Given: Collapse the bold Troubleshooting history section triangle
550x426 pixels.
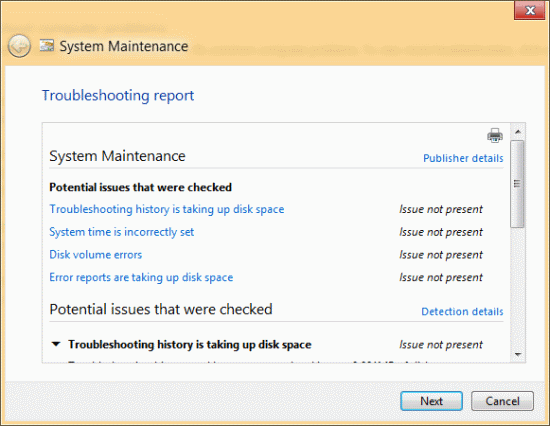Looking at the screenshot, I should 56,344.
